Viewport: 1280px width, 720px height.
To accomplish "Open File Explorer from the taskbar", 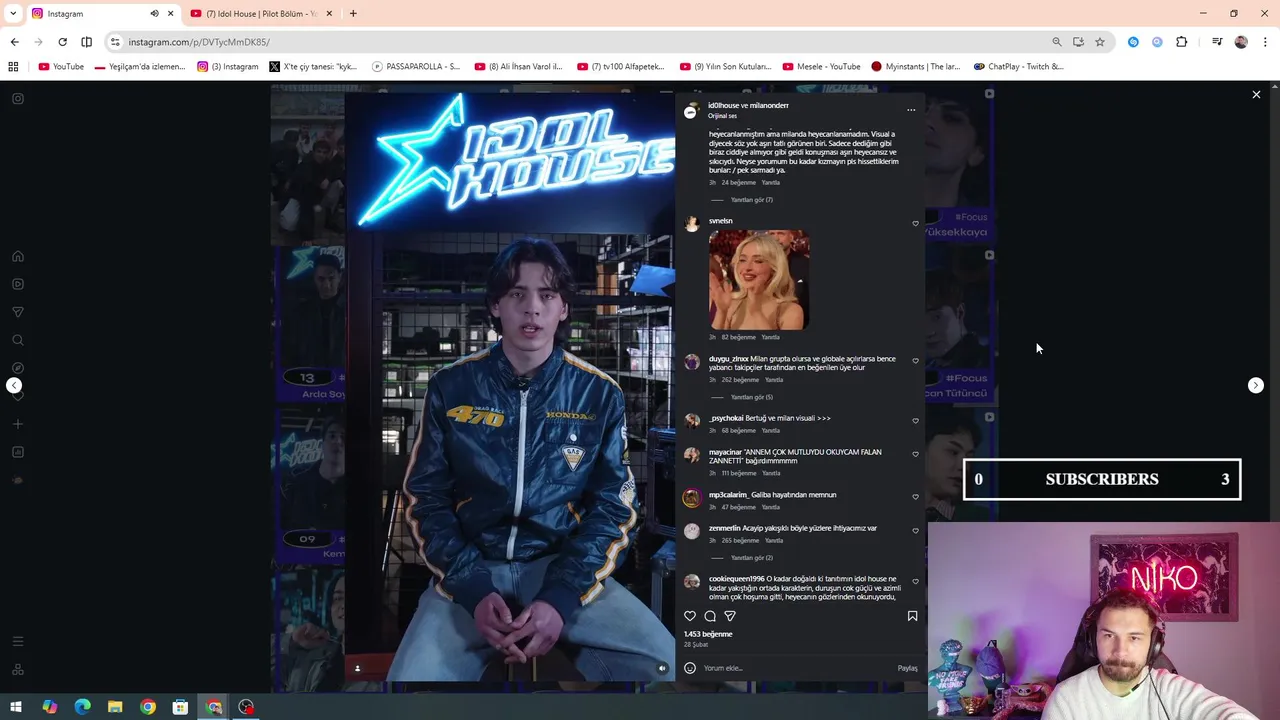I will click(x=115, y=707).
